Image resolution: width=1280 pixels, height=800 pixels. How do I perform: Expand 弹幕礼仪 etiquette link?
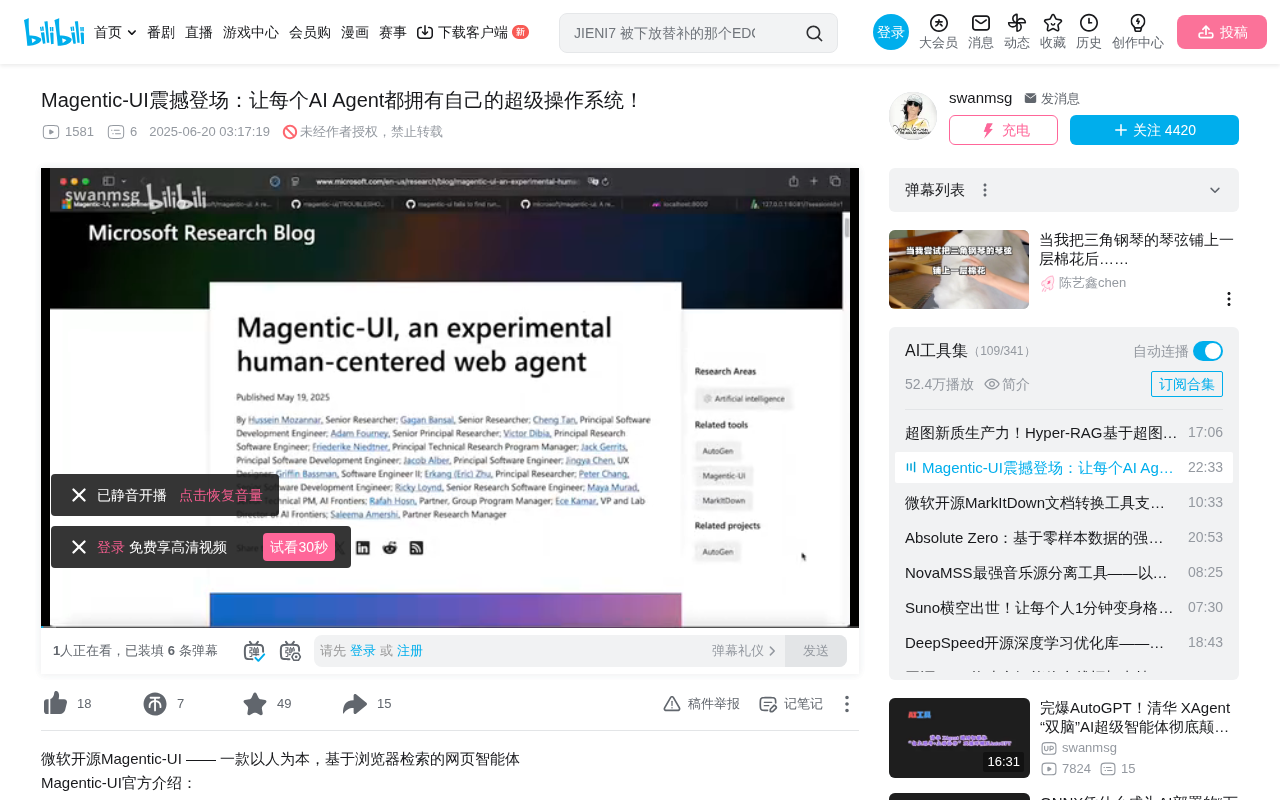[x=744, y=651]
